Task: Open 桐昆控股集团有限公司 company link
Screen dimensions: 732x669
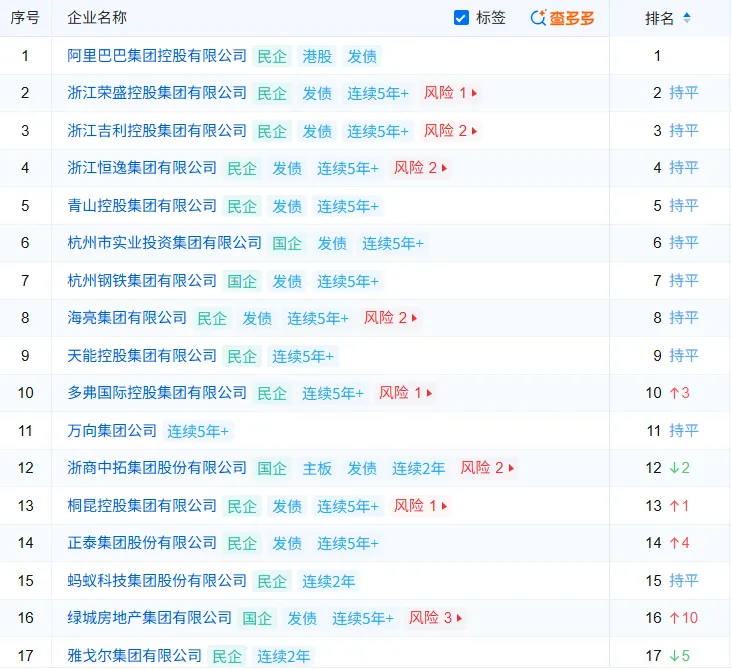Action: pyautogui.click(x=142, y=506)
